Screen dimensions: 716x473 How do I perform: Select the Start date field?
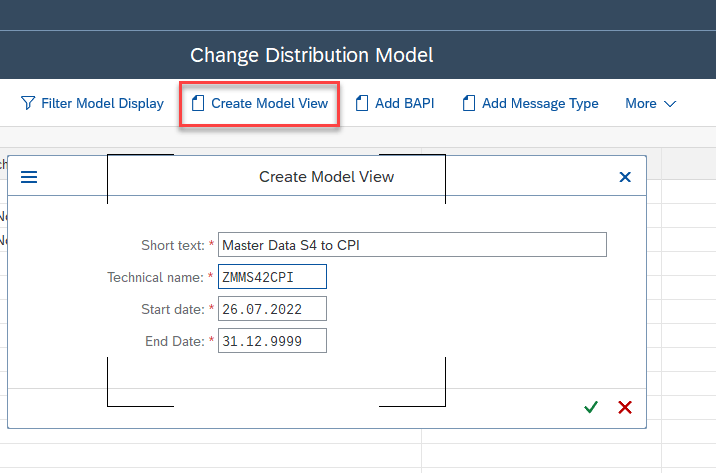click(272, 308)
